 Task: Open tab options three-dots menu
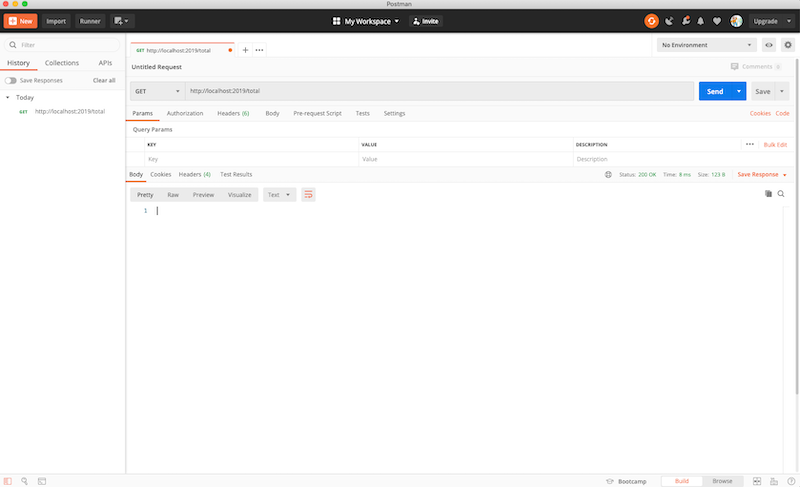pyautogui.click(x=259, y=50)
